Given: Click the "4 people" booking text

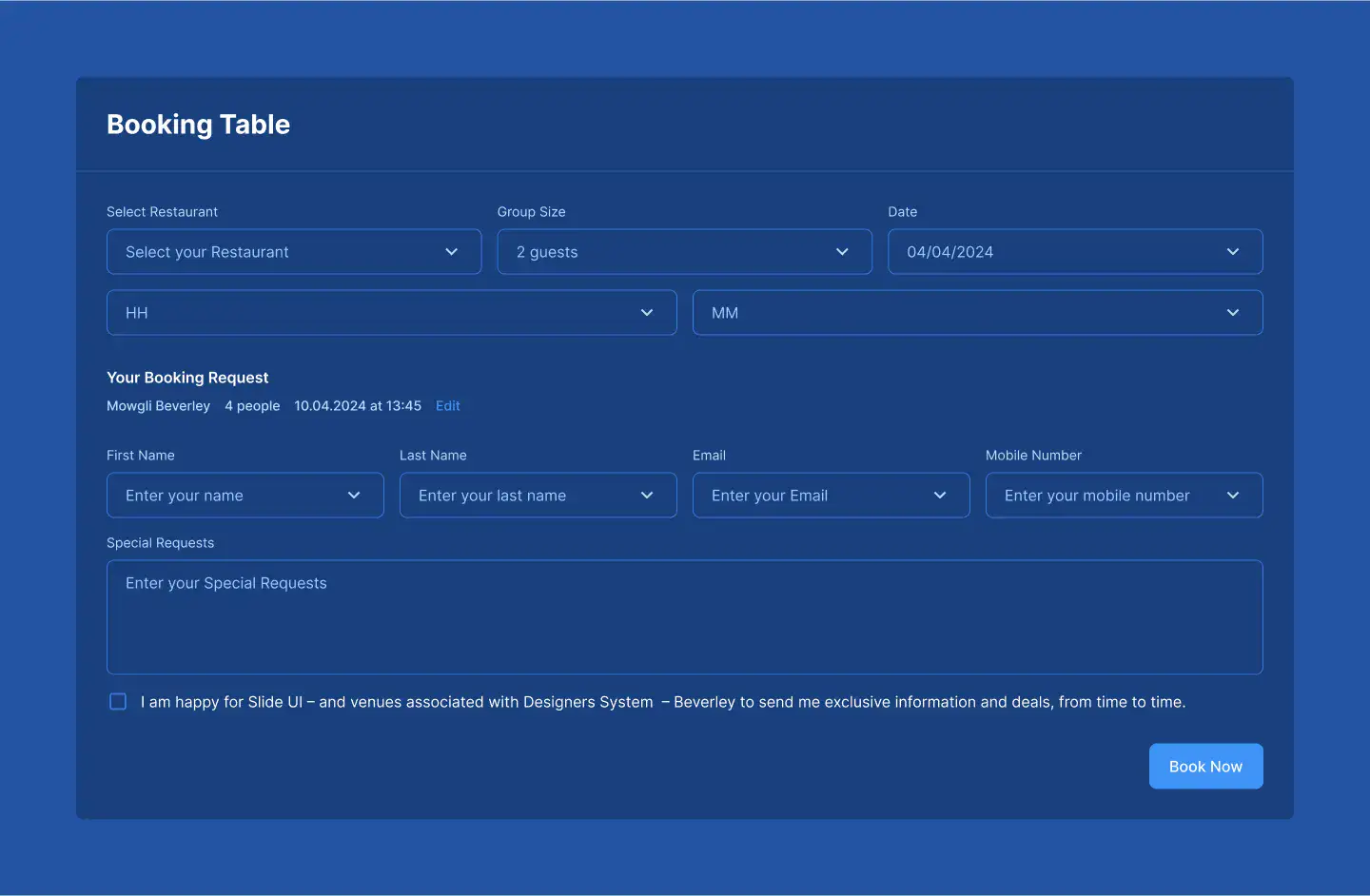Looking at the screenshot, I should tap(252, 406).
